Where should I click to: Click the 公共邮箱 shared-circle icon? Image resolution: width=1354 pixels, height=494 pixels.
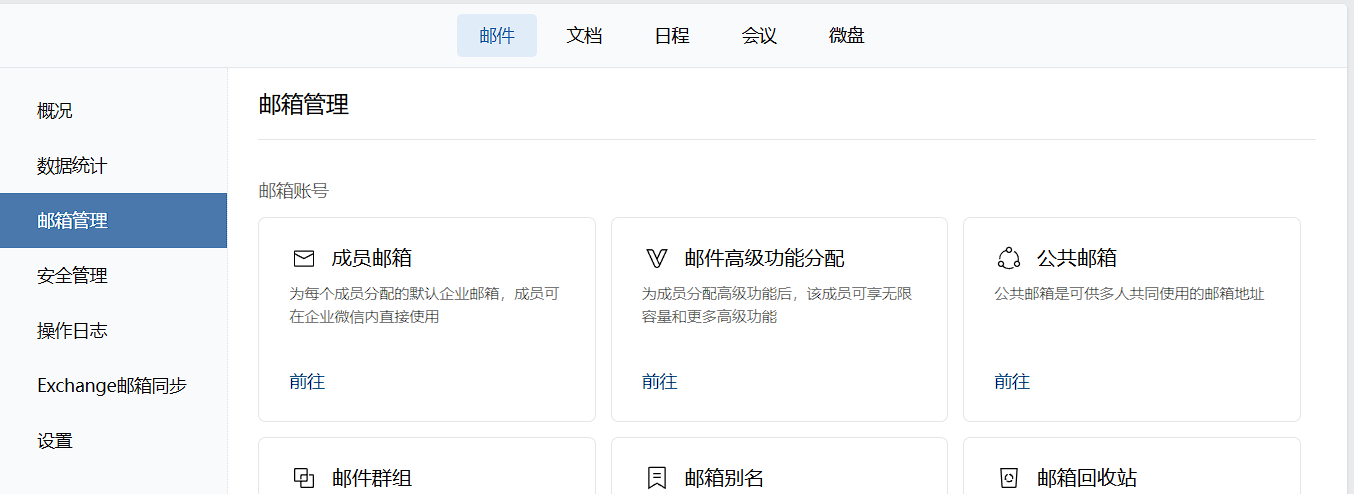click(x=1008, y=259)
